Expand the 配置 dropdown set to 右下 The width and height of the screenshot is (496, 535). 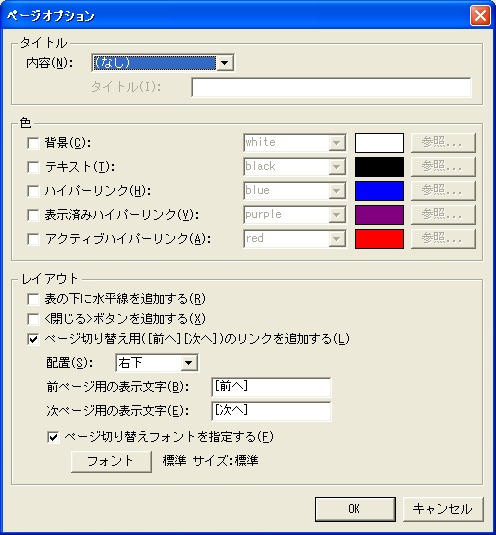click(157, 363)
